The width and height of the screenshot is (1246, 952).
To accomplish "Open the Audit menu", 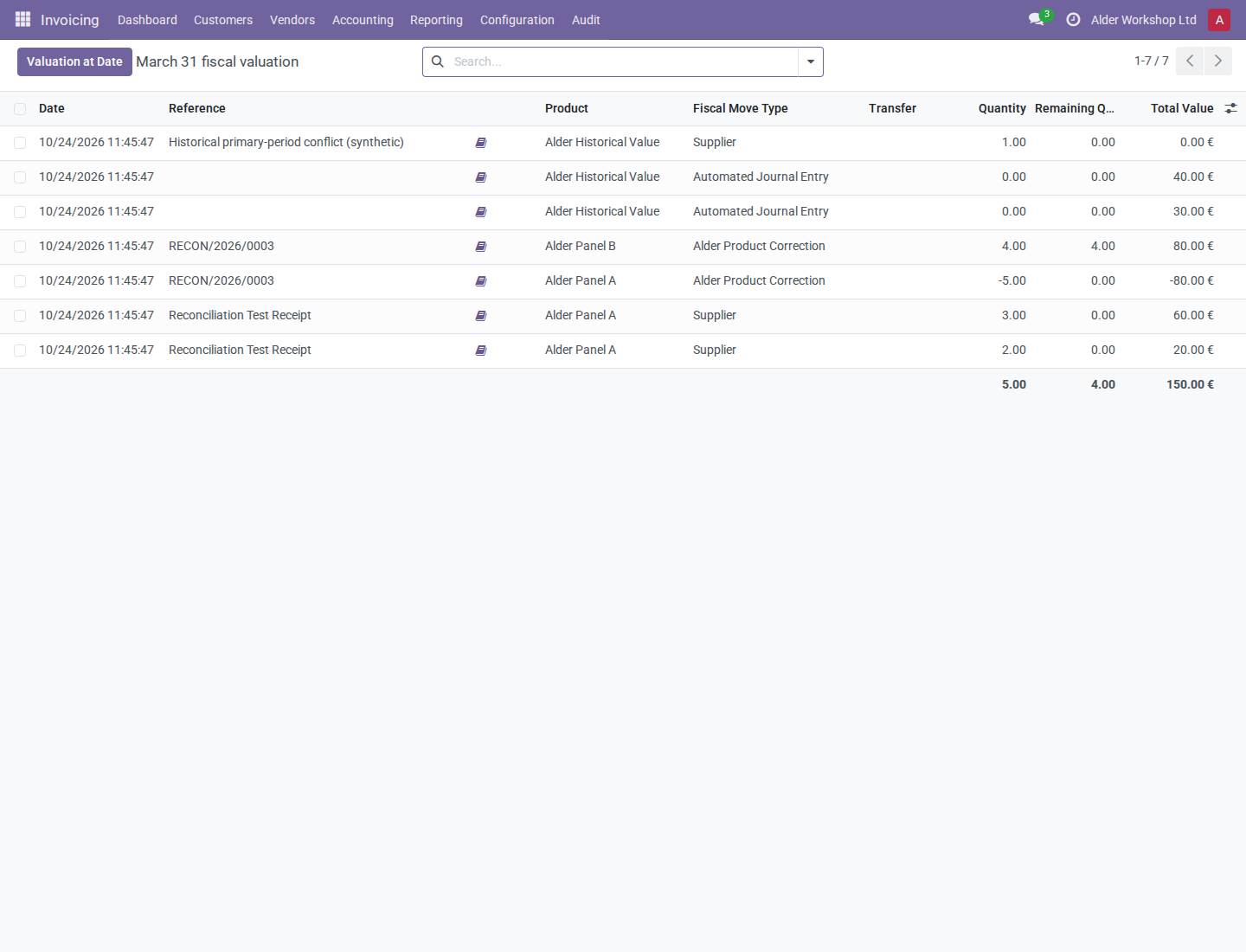I will (x=586, y=20).
